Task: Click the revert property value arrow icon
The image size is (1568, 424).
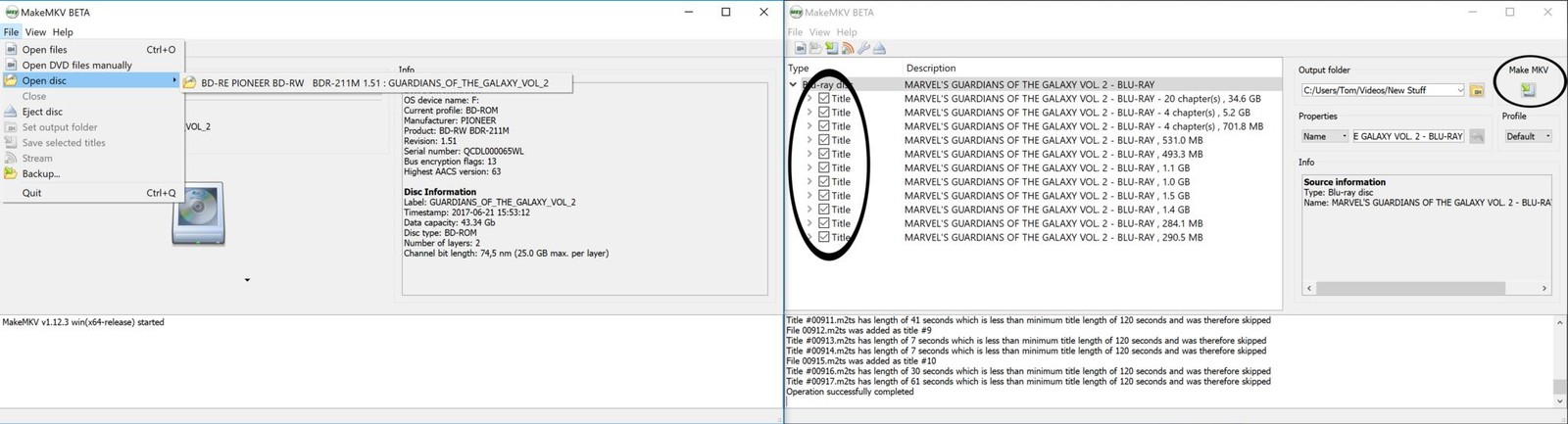Action: point(1477,136)
